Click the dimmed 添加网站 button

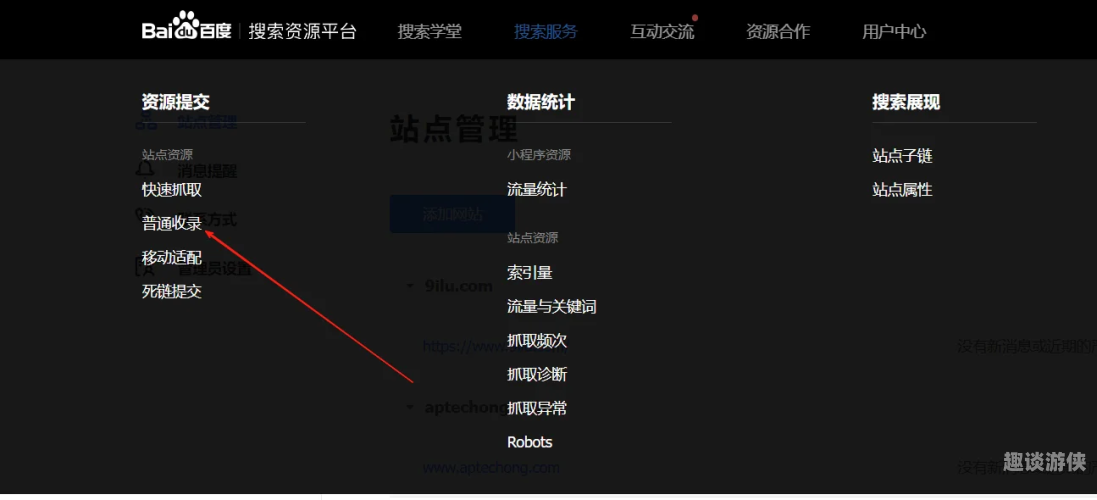(x=452, y=214)
